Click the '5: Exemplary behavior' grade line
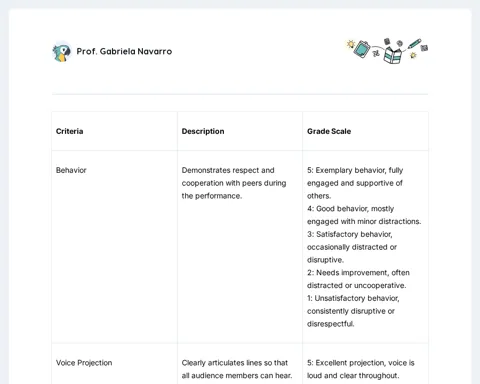The image size is (480, 384). (355, 183)
